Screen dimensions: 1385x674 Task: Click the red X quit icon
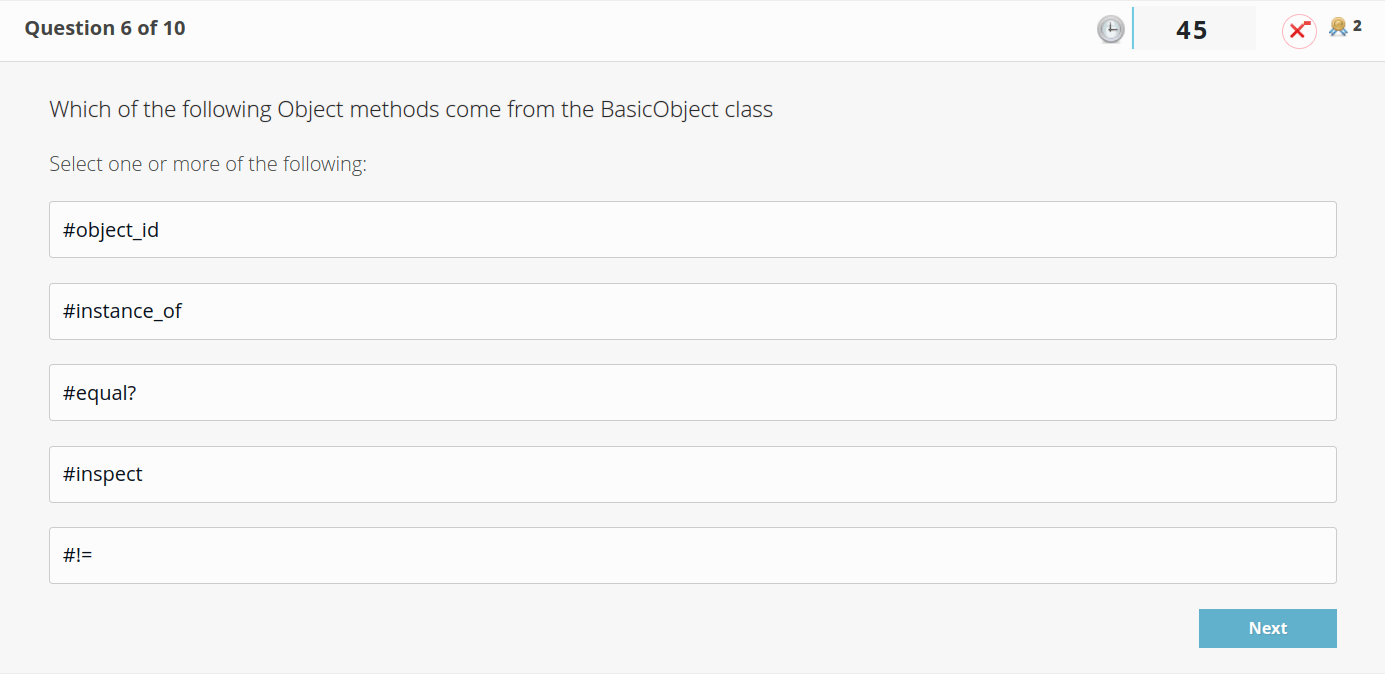(x=1299, y=31)
